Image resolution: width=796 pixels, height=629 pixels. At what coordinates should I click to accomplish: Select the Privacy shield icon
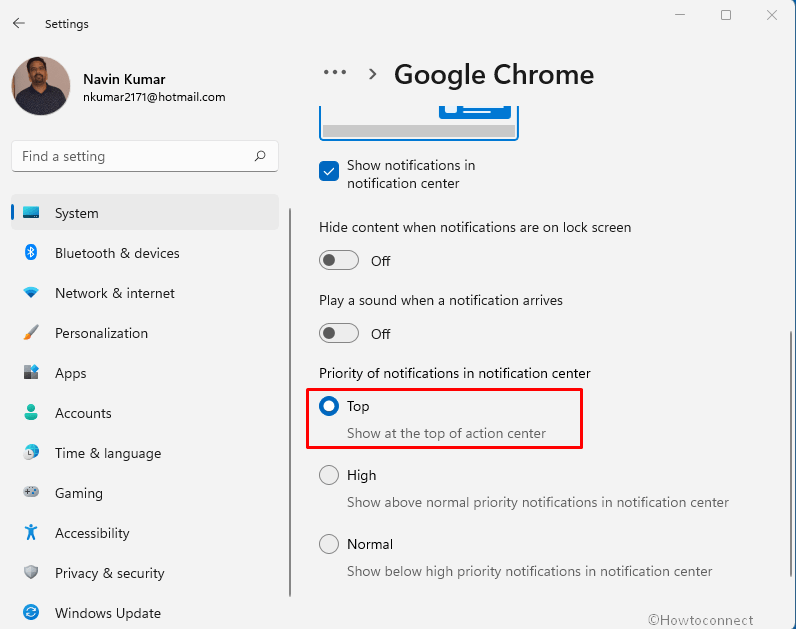pos(31,572)
